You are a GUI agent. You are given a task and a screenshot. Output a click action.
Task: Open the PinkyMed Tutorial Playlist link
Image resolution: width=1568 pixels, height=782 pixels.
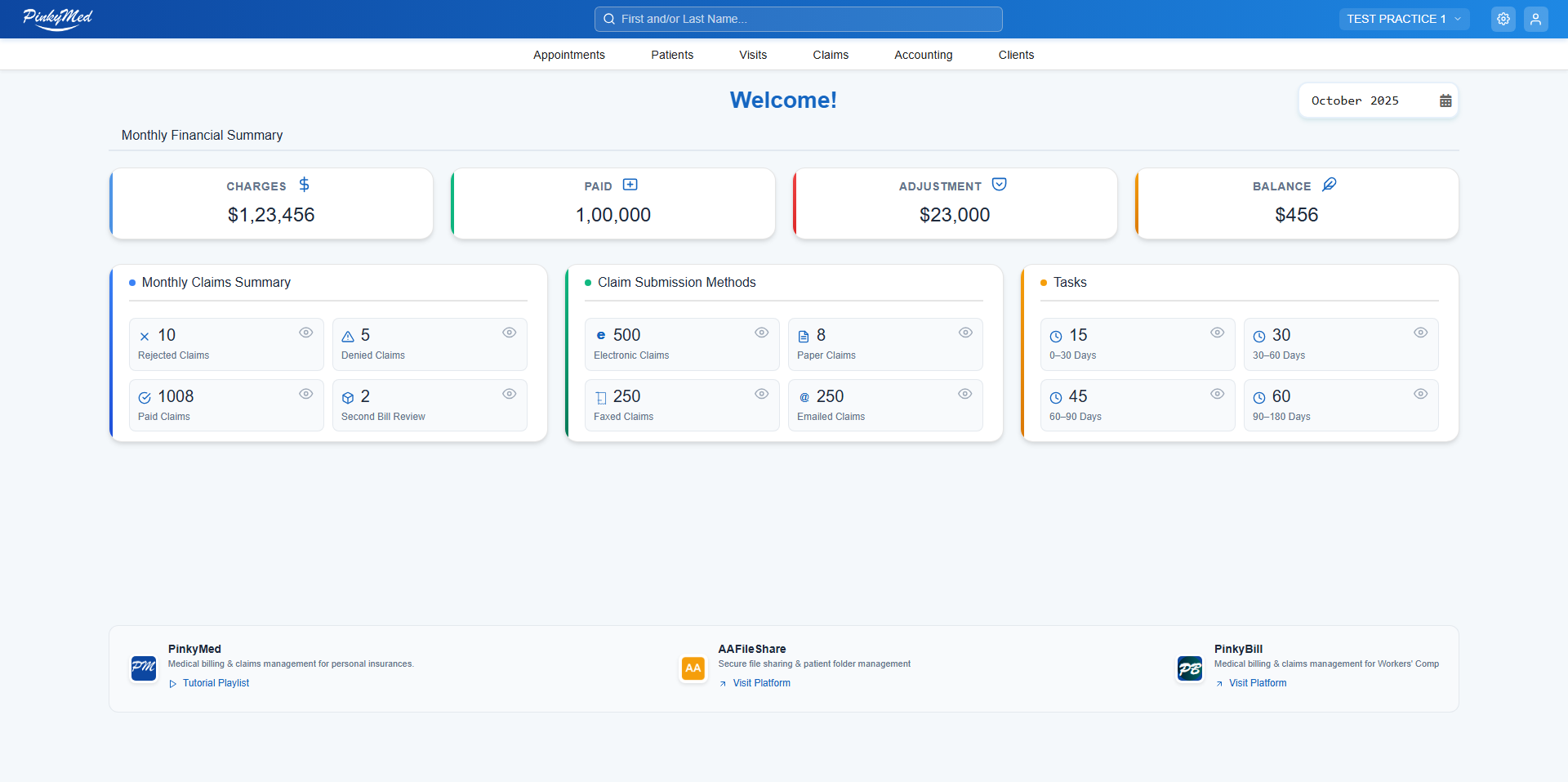[216, 682]
